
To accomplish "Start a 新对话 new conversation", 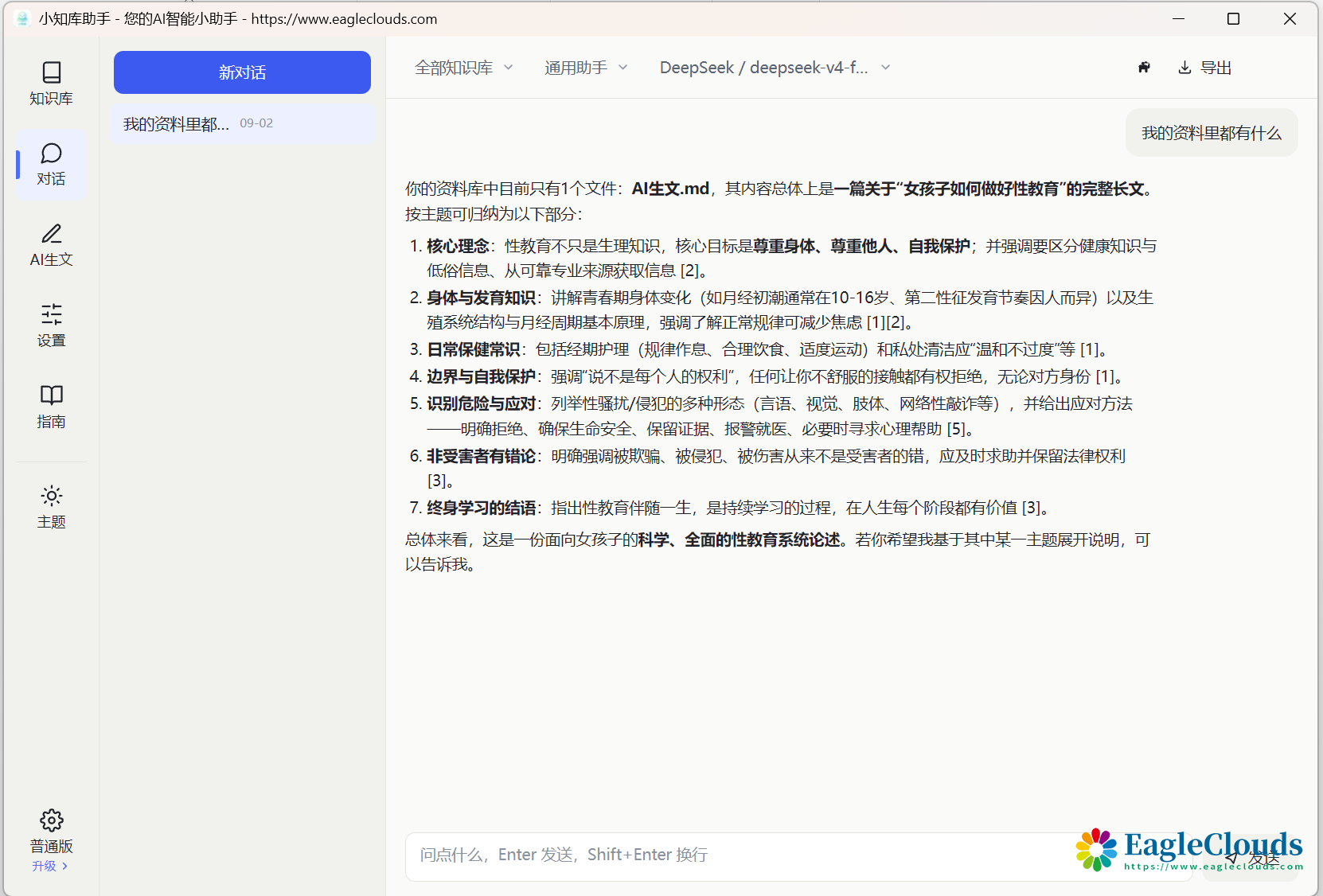I will point(242,72).
